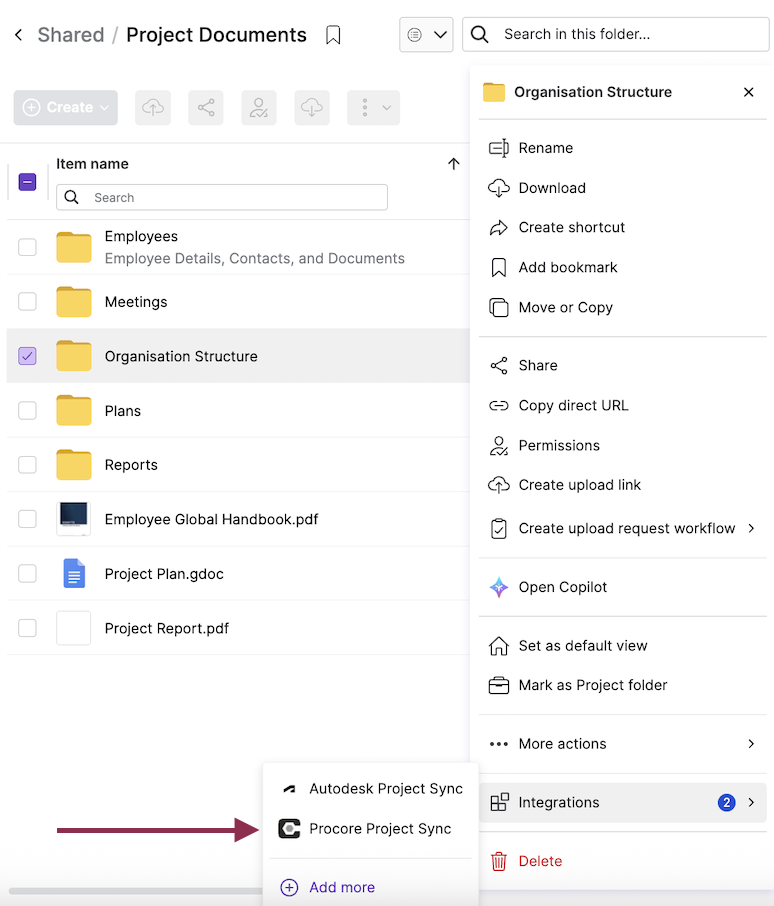Check the Employees folder checkbox
This screenshot has height=906, width=774.
click(27, 246)
